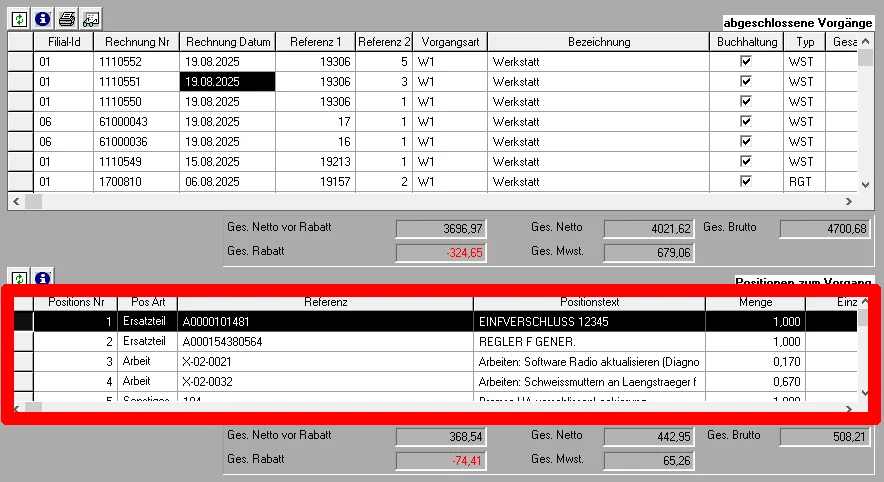The image size is (884, 482).
Task: Select invoice number 1110550 cell
Action: click(x=136, y=101)
